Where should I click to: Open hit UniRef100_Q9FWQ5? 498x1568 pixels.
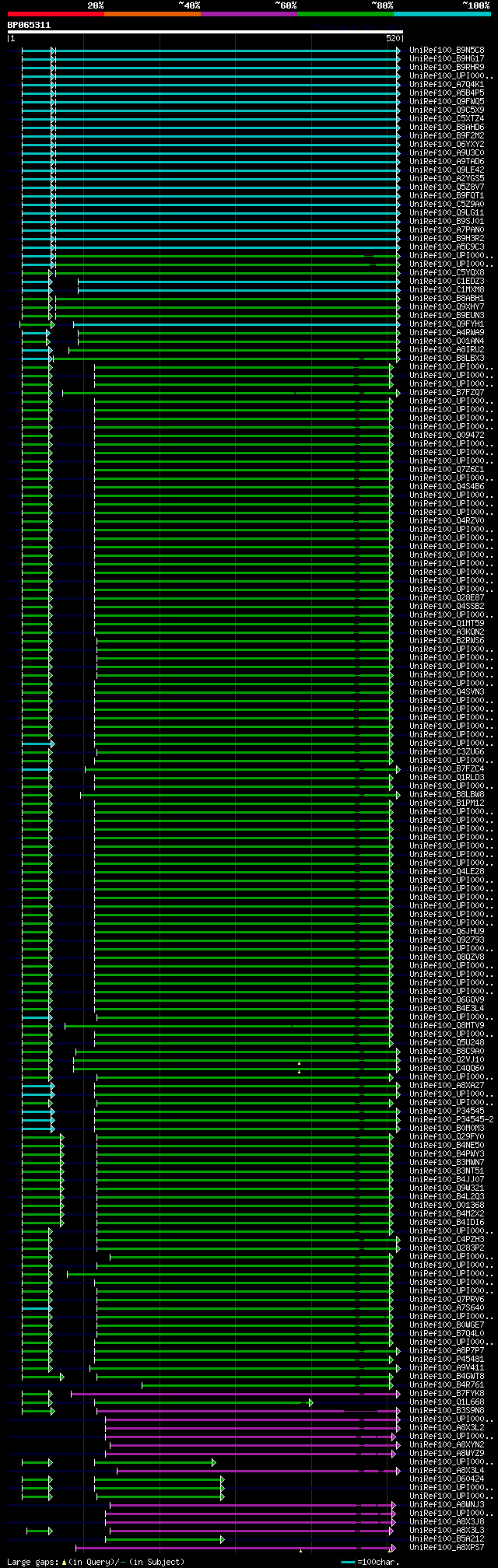click(447, 102)
